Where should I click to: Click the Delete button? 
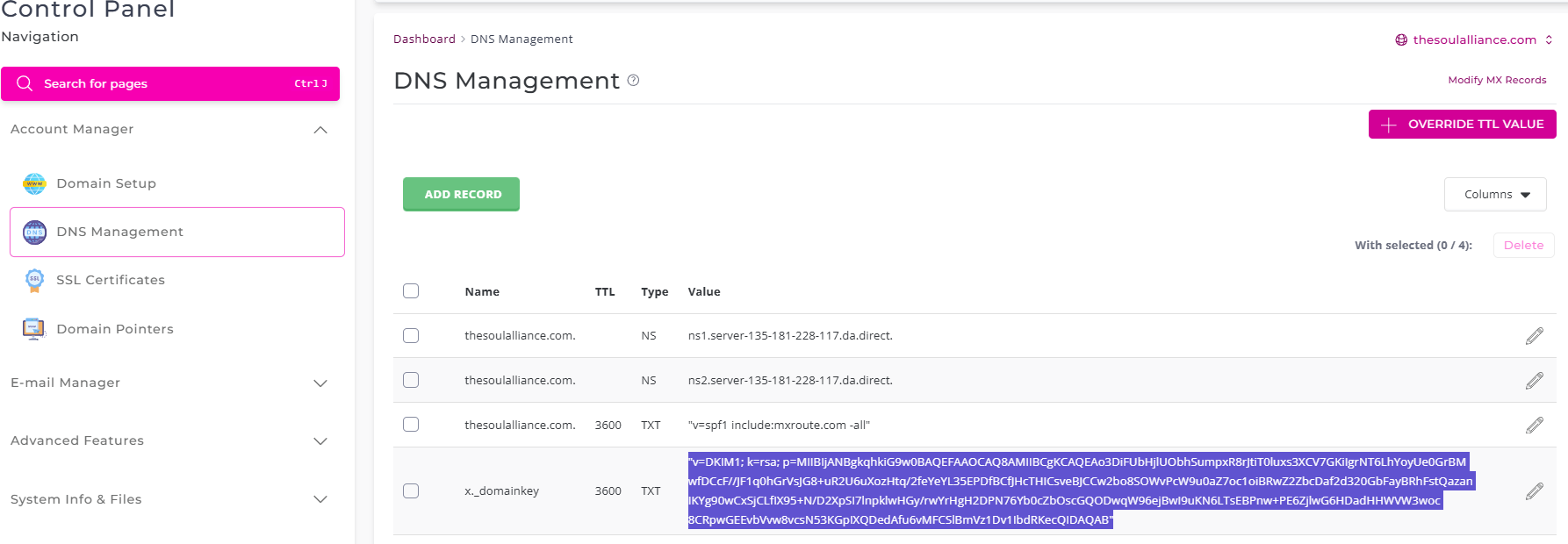pyautogui.click(x=1523, y=246)
